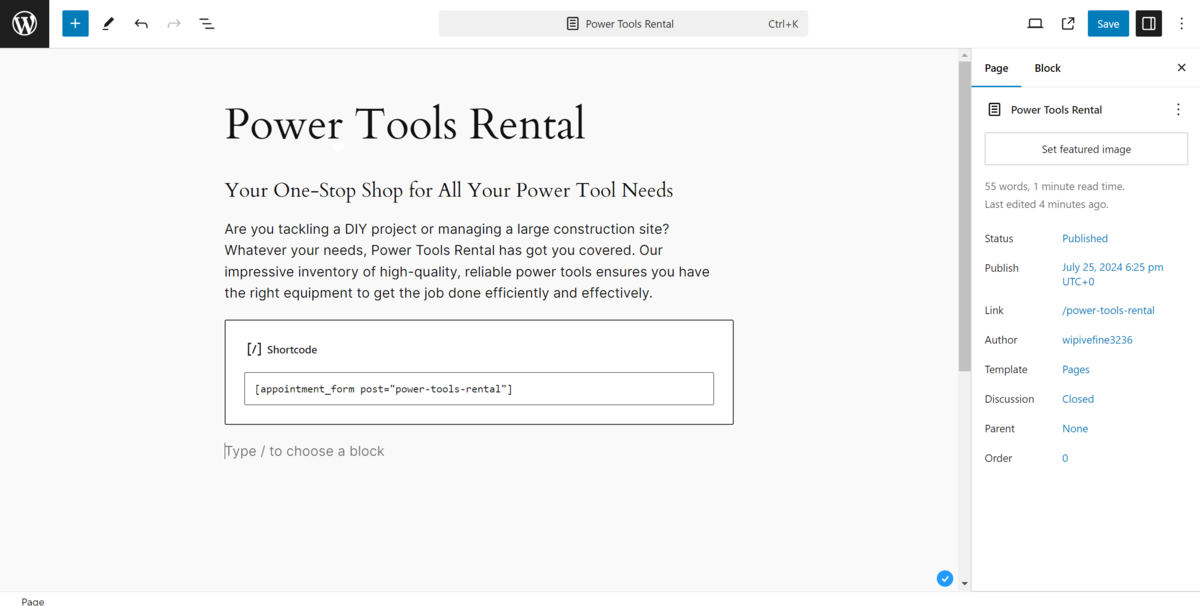1200x606 pixels.
Task: Click page icon in sidebar header
Action: pos(994,110)
